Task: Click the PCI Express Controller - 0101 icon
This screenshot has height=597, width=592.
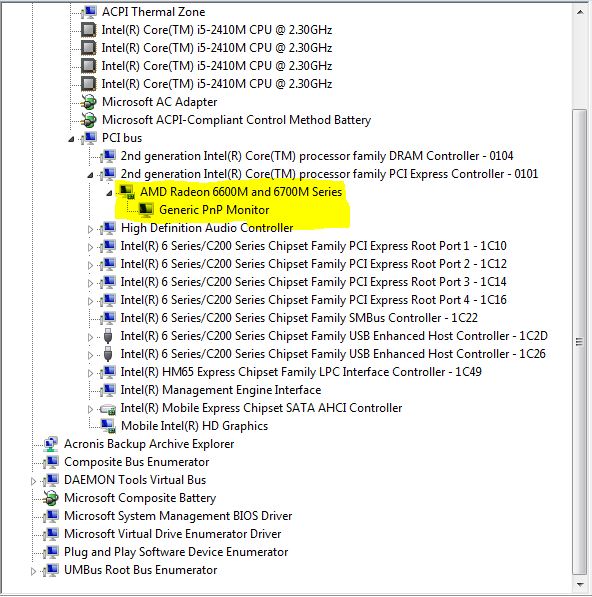Action: click(108, 174)
